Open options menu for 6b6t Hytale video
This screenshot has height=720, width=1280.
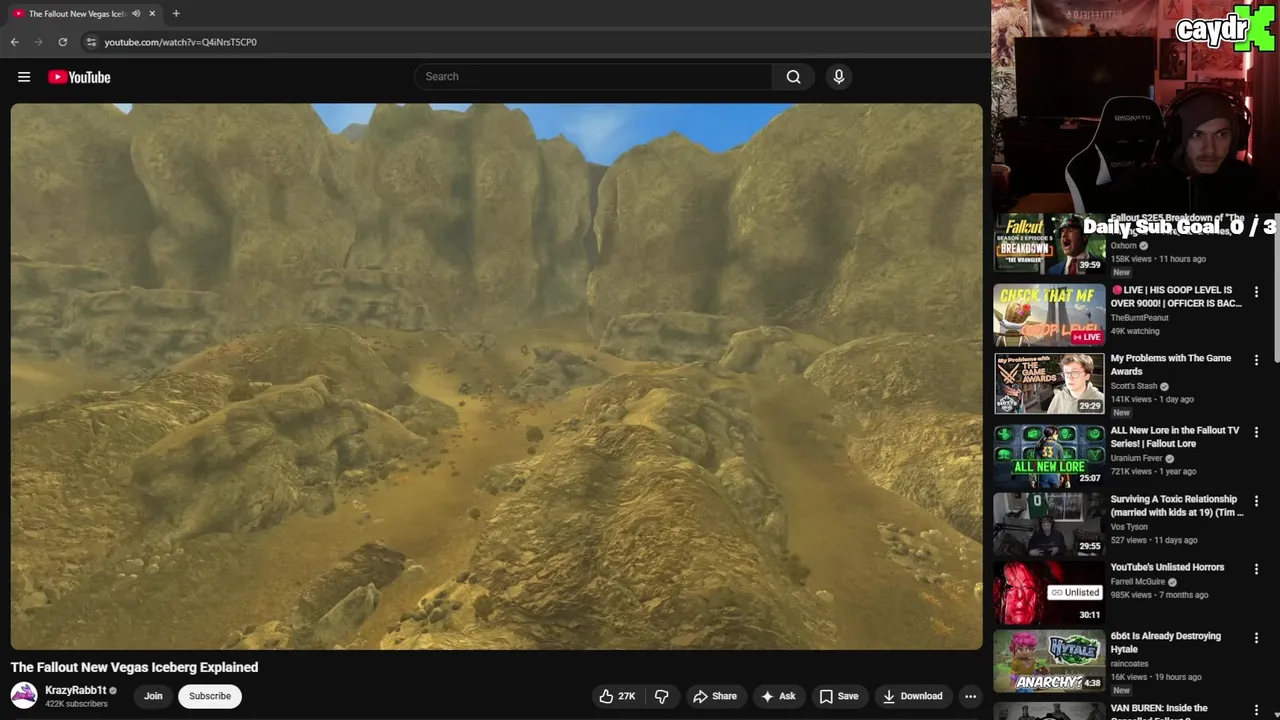[x=1257, y=638]
